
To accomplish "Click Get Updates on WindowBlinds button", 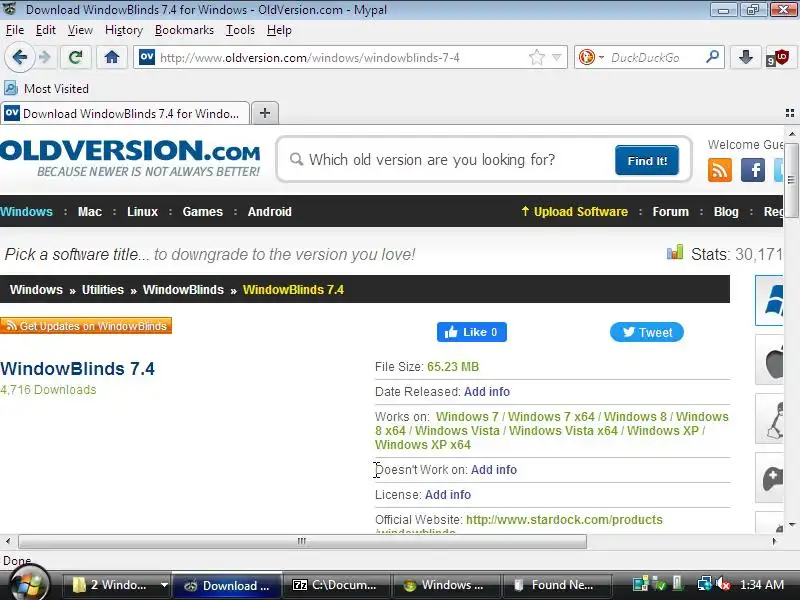I will click(x=86, y=326).
